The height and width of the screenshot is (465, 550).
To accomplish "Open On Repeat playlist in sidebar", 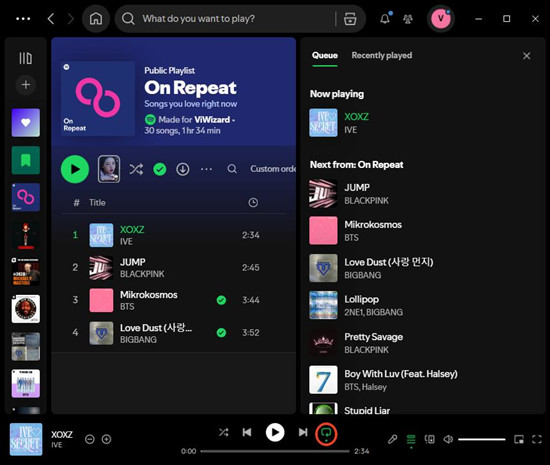I will 26,197.
